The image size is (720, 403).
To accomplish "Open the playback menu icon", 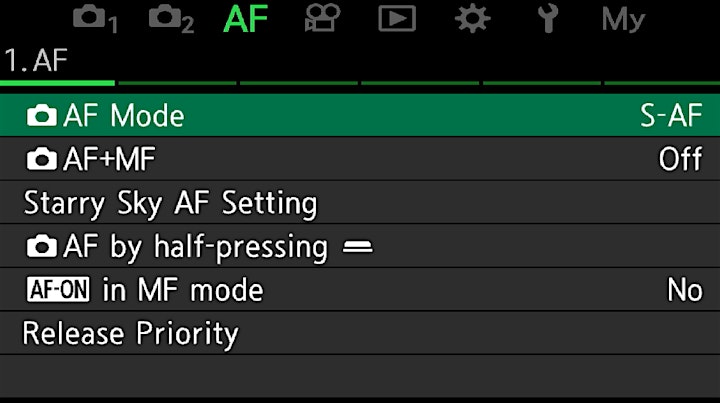I will coord(397,19).
